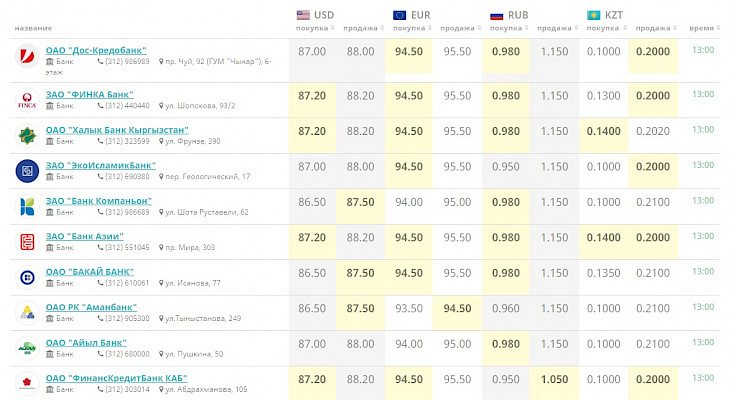Viewport: 730px width, 400px height.
Task: Open ОАО "Айыл Банк" link
Action: click(x=86, y=343)
